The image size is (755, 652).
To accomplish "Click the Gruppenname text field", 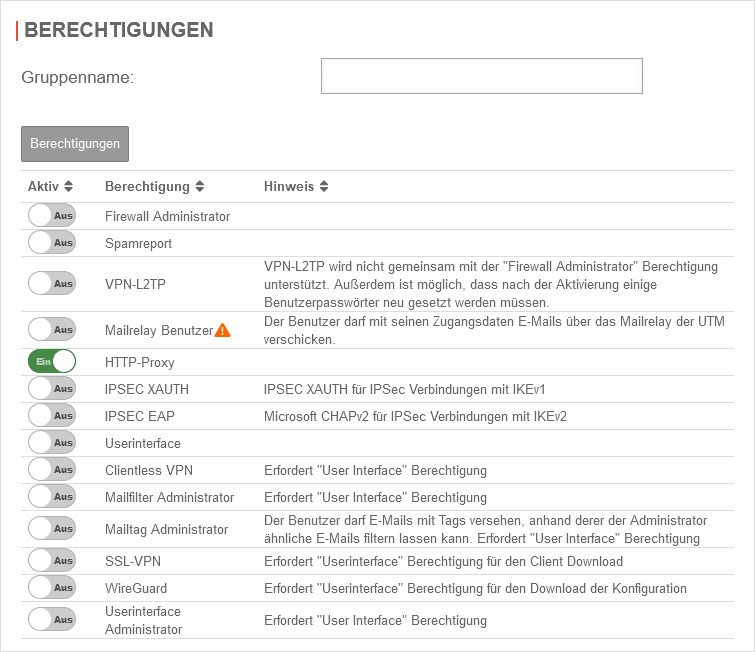I will 481,76.
